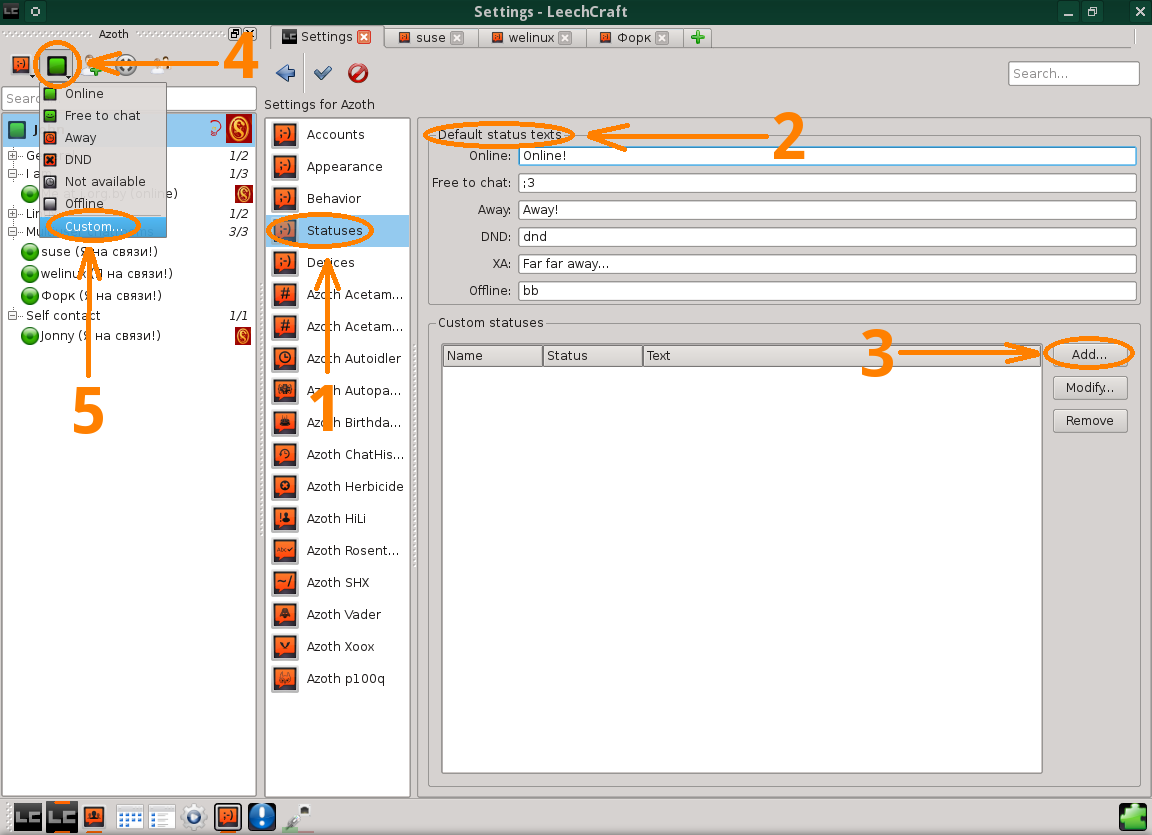The height and width of the screenshot is (835, 1152).
Task: Focus the DND status text field
Action: 827,236
